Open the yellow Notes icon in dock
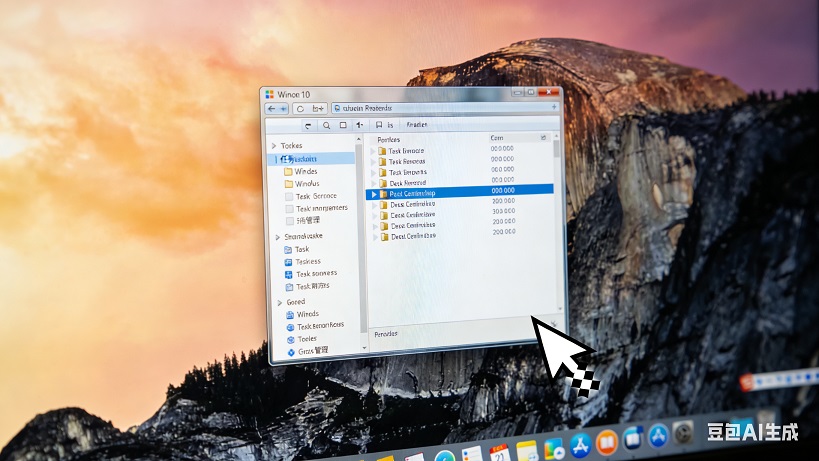The height and width of the screenshot is (461, 819). coord(527,451)
